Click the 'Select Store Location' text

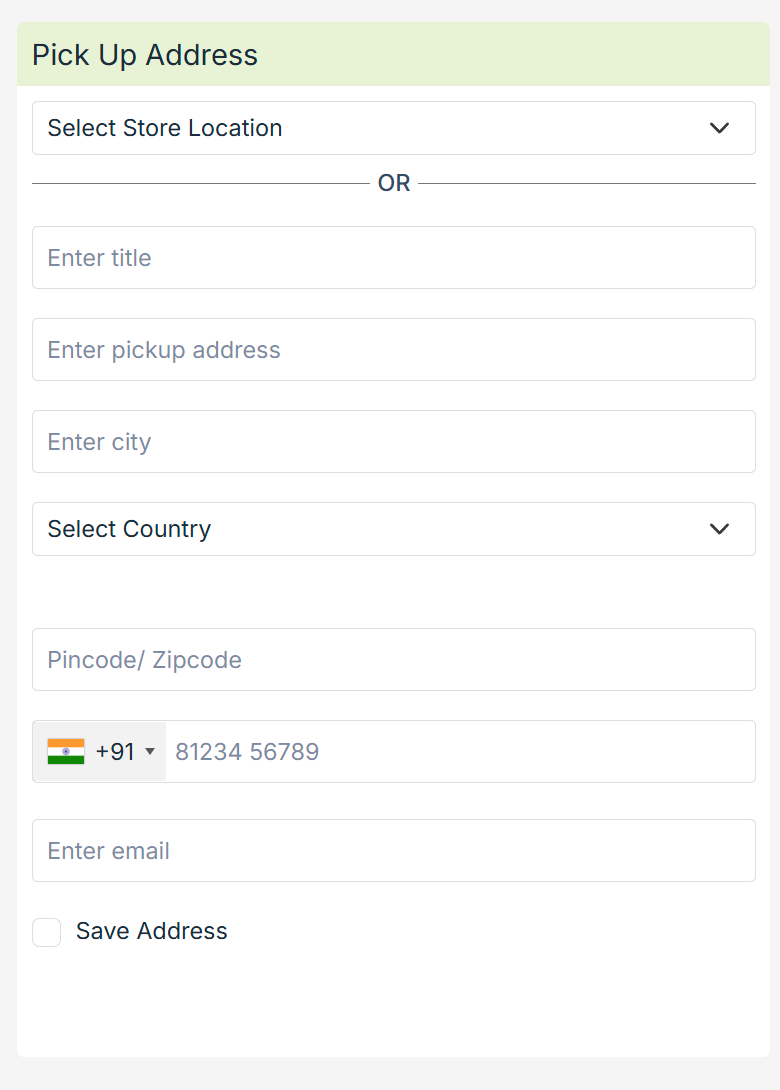point(165,128)
